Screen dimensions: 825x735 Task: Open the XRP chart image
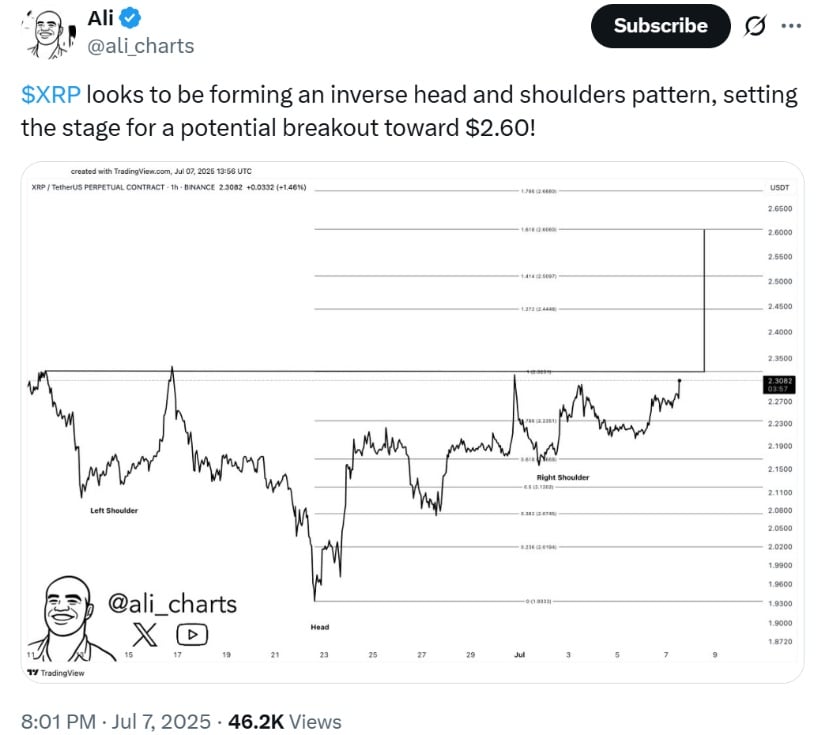pyautogui.click(x=412, y=422)
